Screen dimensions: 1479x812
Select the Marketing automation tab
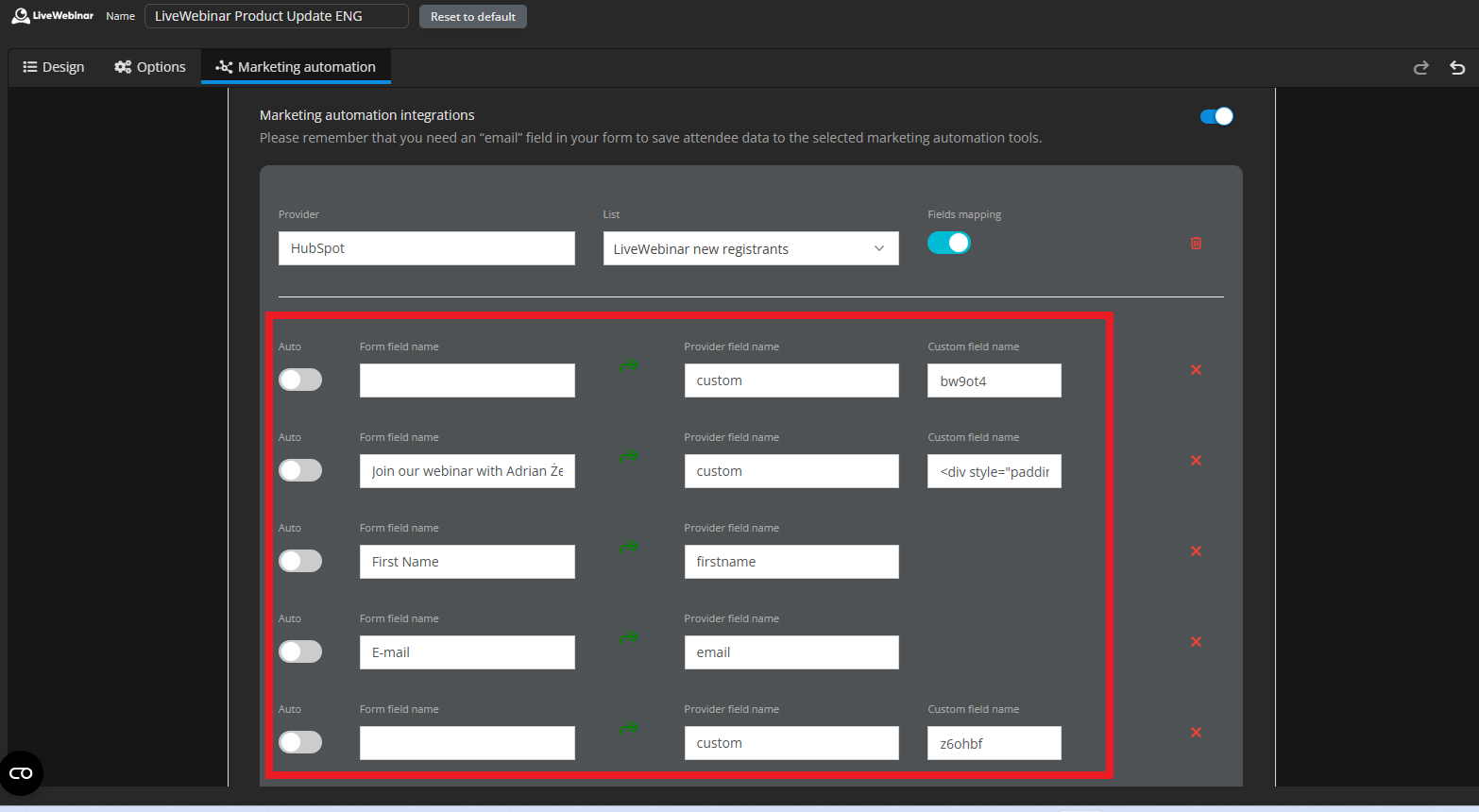pyautogui.click(x=296, y=67)
